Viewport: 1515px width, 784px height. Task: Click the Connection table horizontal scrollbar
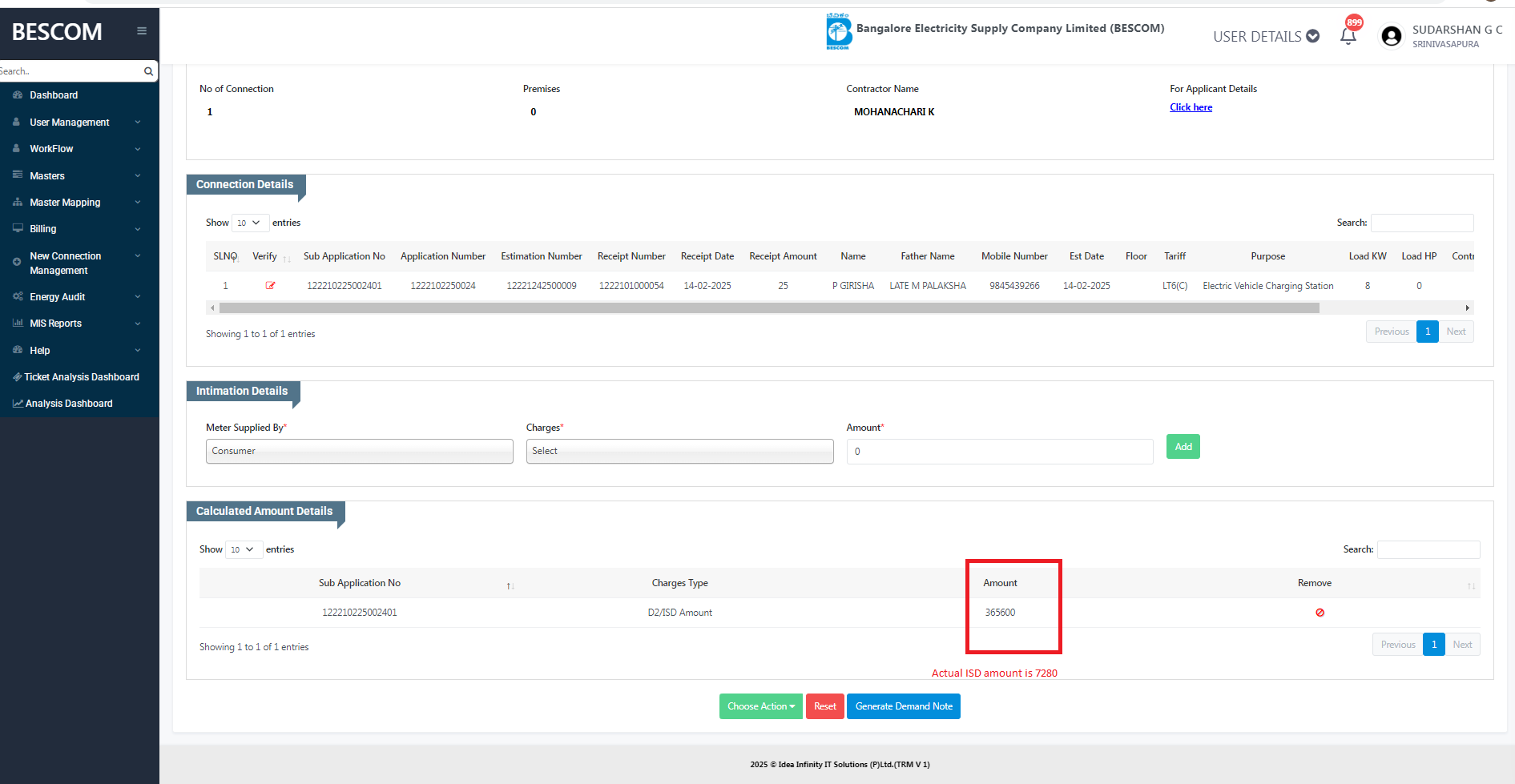click(x=769, y=308)
